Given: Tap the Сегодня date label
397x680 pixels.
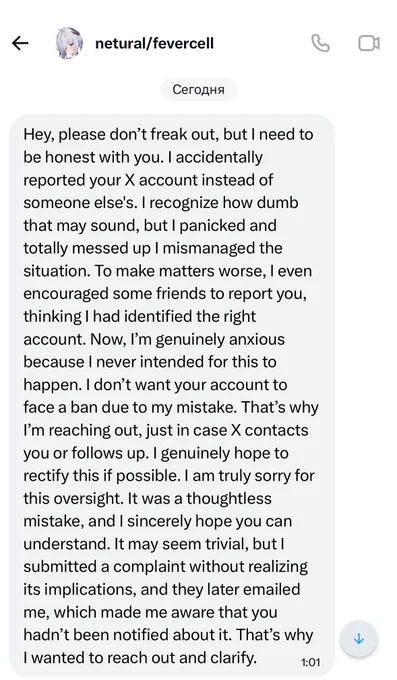Looking at the screenshot, I should coord(198,89).
